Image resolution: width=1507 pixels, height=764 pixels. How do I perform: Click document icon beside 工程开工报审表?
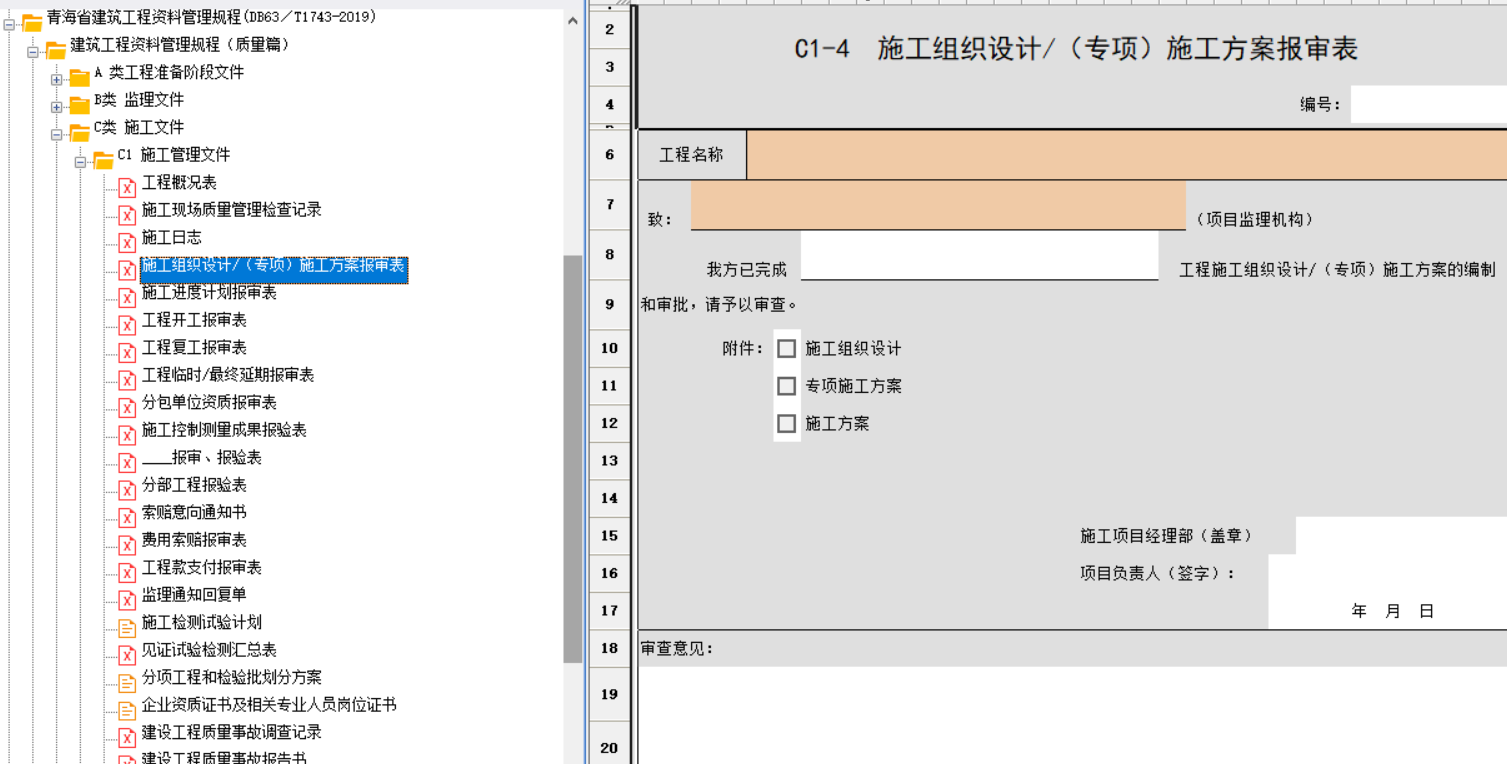pyautogui.click(x=127, y=324)
